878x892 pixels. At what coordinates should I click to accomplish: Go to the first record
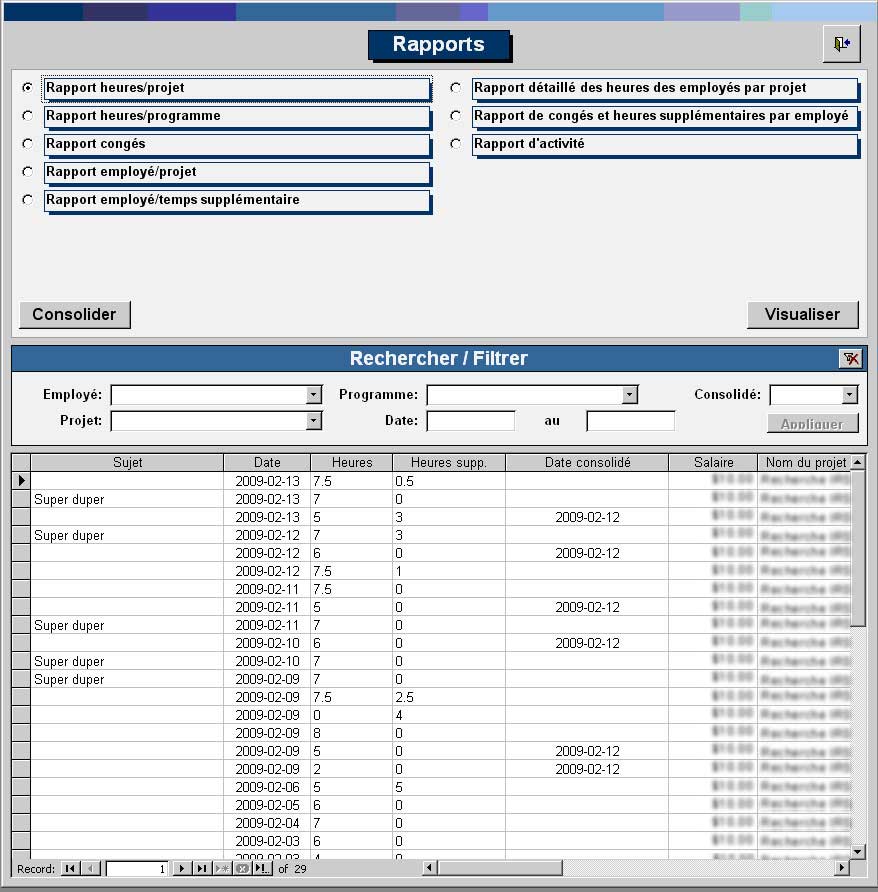[70, 869]
